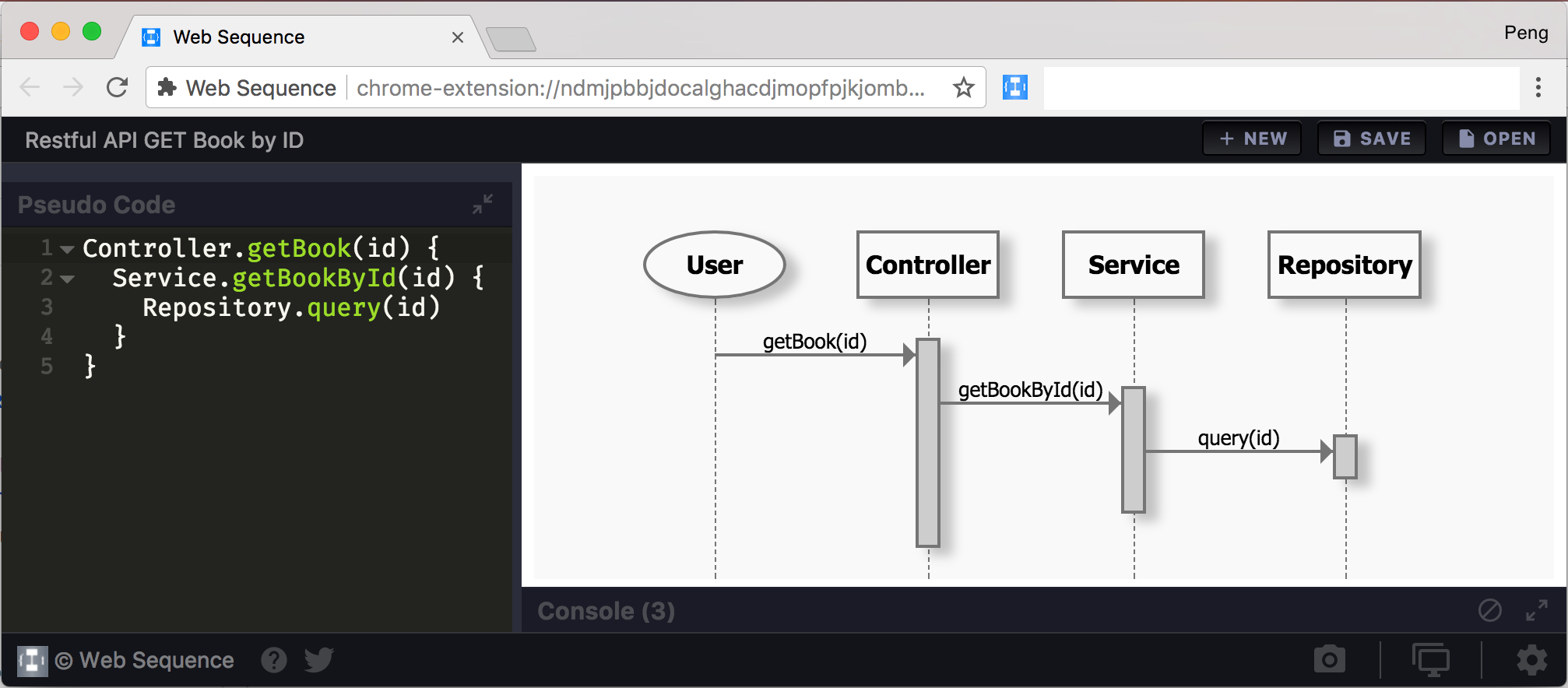
Task: Take diagram snapshot with camera icon
Action: [x=1330, y=659]
